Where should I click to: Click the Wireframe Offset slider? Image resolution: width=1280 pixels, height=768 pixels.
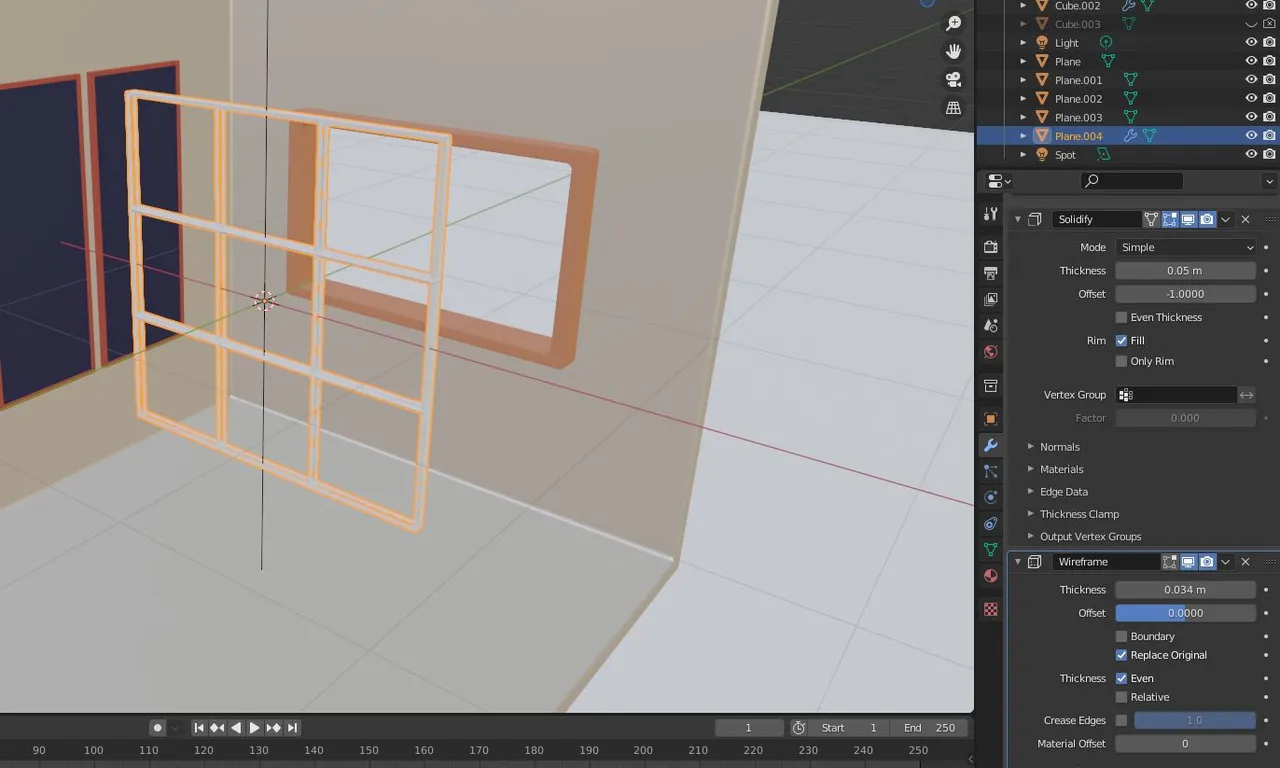pos(1186,613)
